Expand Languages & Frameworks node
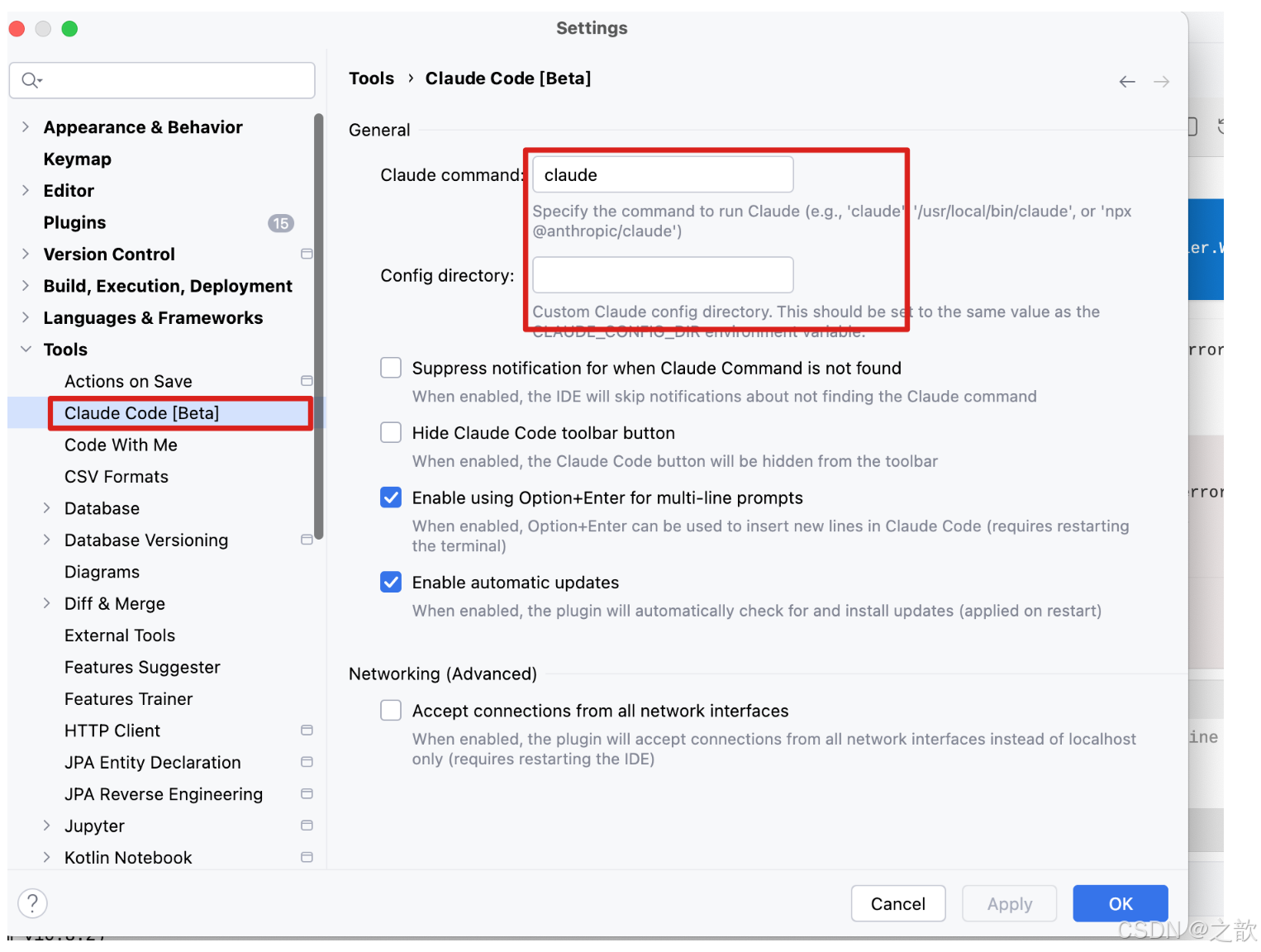This screenshot has width=1261, height=952. pos(26,317)
